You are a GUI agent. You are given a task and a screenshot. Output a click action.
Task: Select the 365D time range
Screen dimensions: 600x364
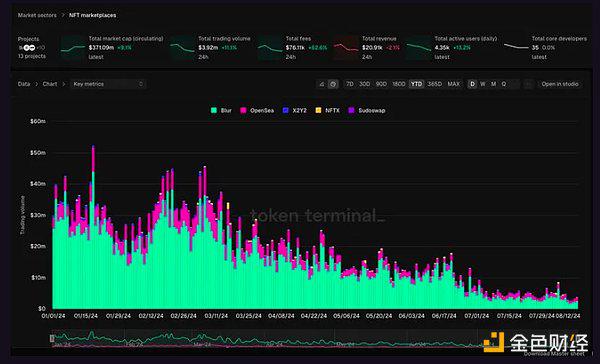pos(434,84)
